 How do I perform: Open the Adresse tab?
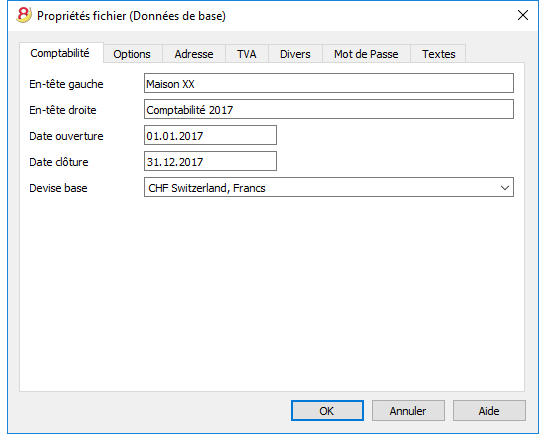[x=194, y=54]
